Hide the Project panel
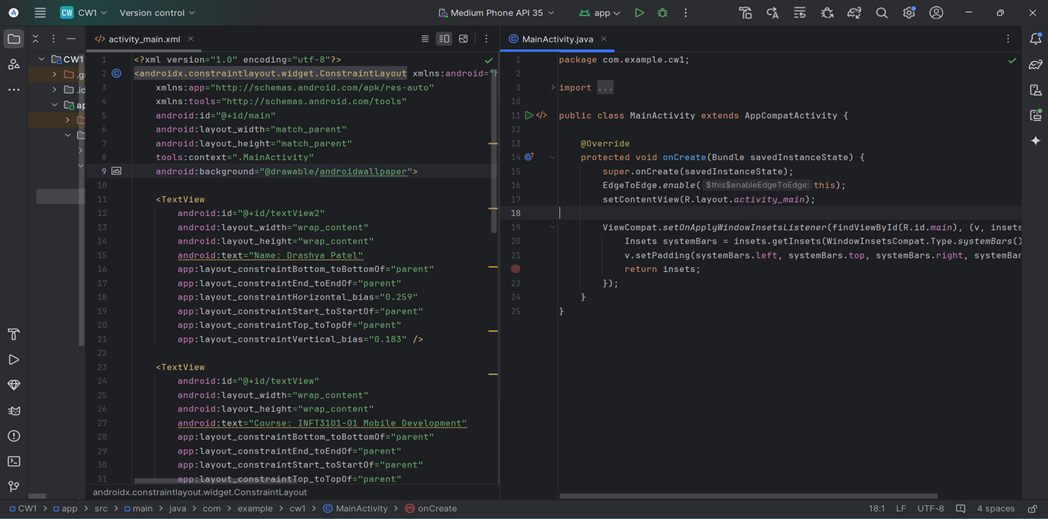 [73, 39]
